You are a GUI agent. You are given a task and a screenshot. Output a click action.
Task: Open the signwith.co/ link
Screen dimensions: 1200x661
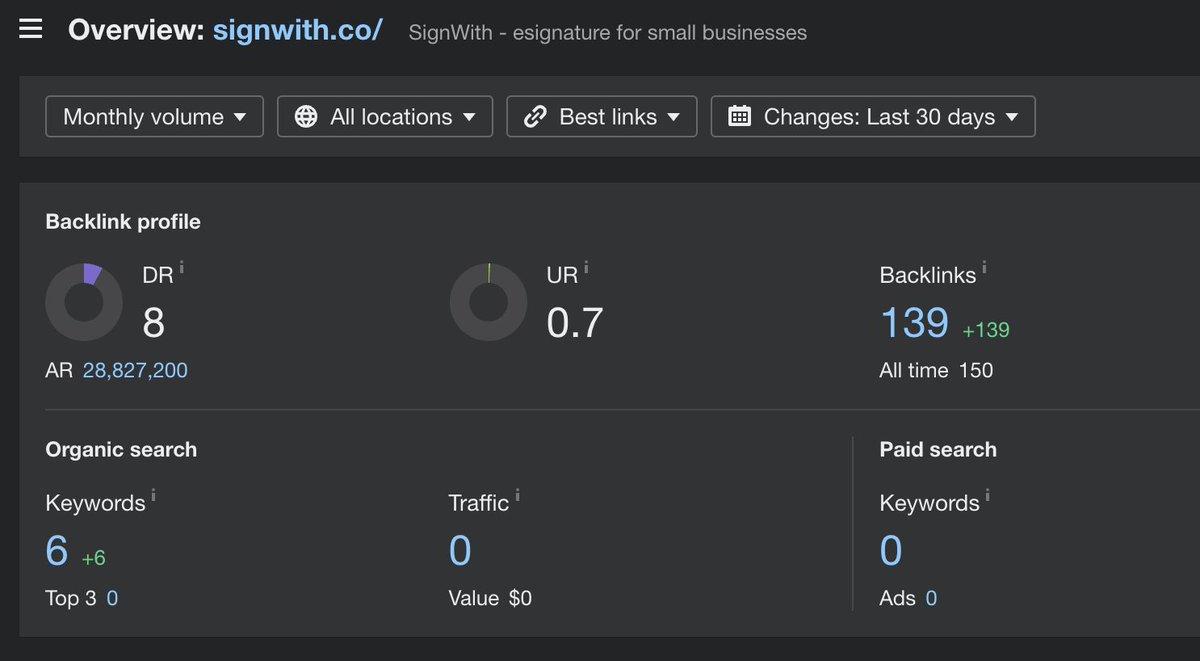coord(297,30)
